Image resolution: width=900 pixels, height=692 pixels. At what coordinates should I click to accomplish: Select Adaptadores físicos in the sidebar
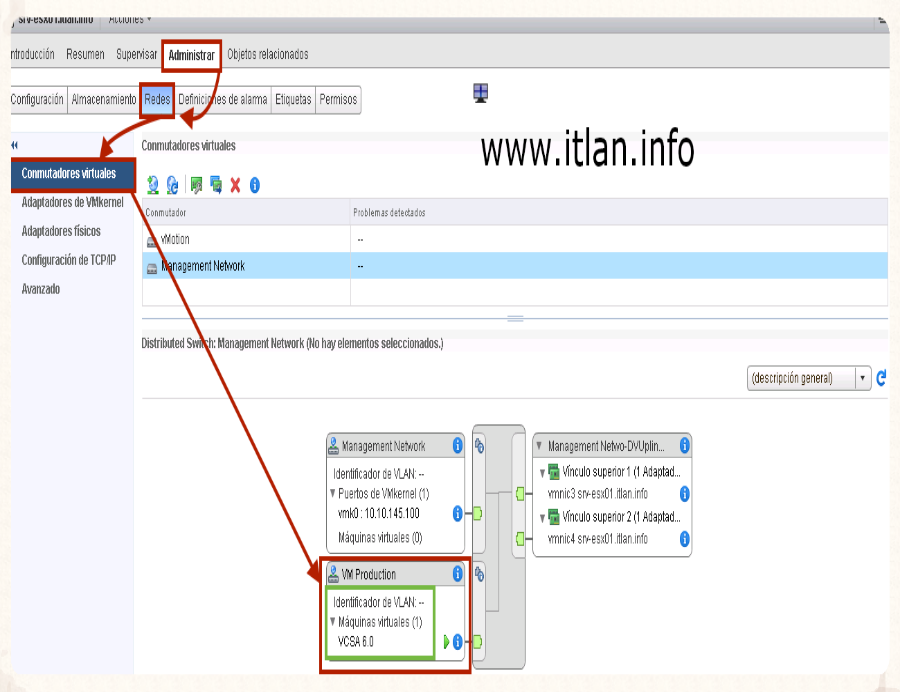[61, 231]
